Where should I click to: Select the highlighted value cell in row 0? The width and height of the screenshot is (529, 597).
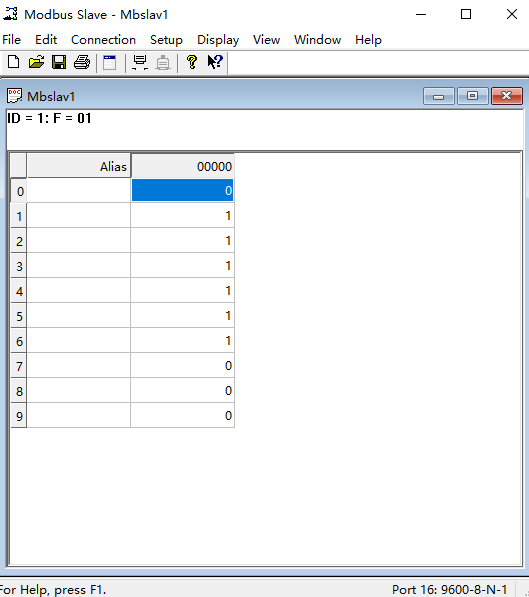pyautogui.click(x=182, y=190)
